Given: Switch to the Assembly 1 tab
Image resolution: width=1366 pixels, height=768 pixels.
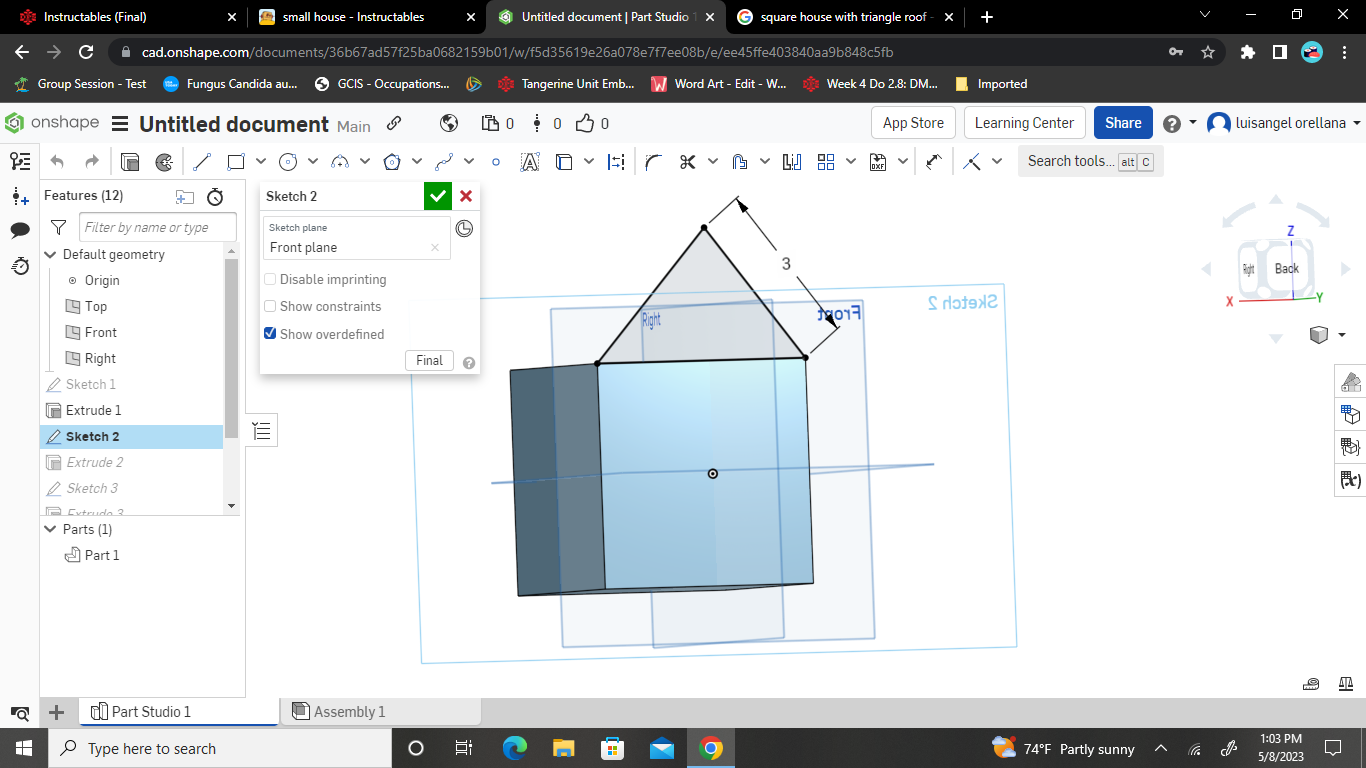Looking at the screenshot, I should click(352, 711).
